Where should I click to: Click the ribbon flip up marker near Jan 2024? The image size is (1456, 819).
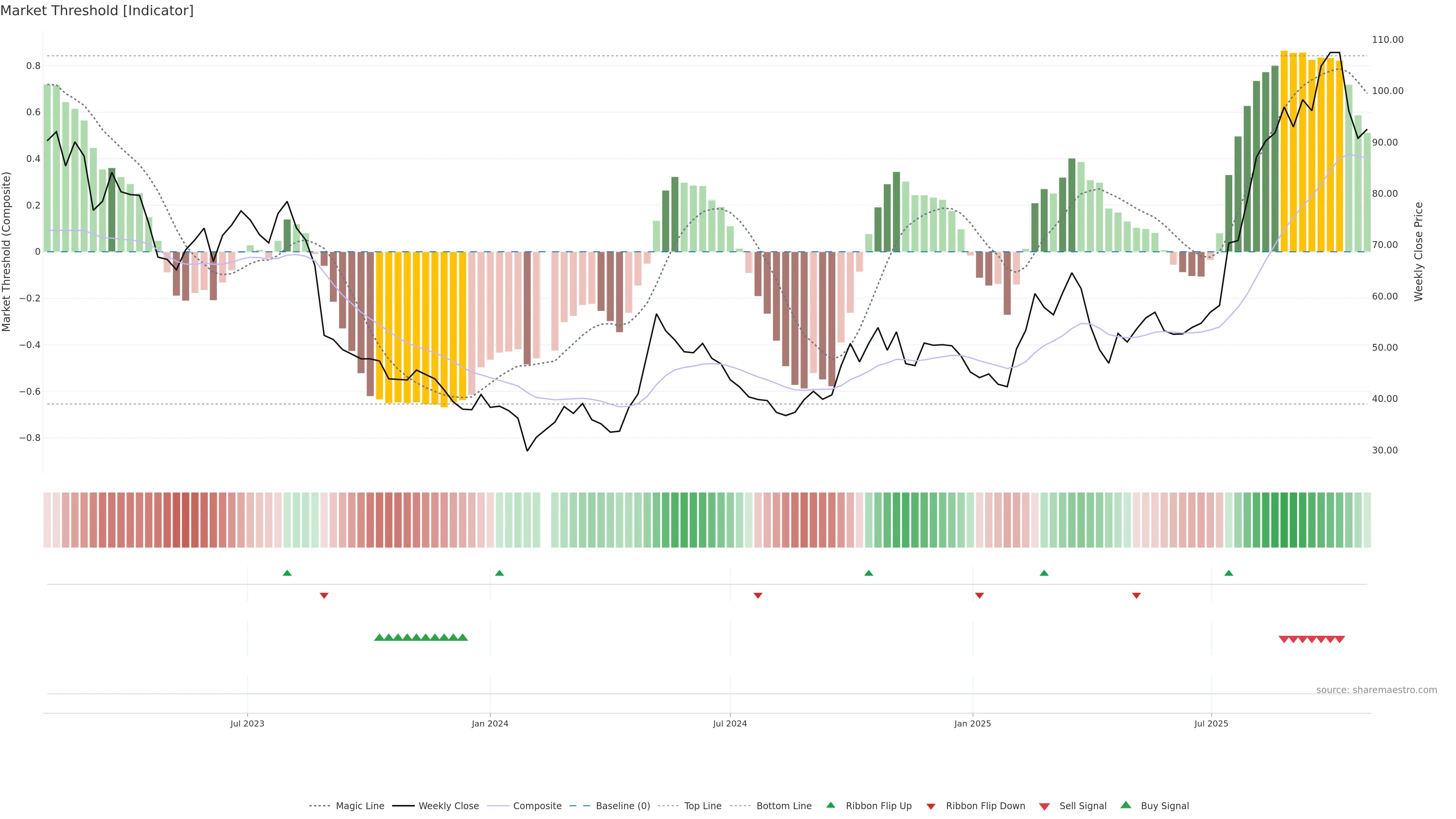point(499,573)
